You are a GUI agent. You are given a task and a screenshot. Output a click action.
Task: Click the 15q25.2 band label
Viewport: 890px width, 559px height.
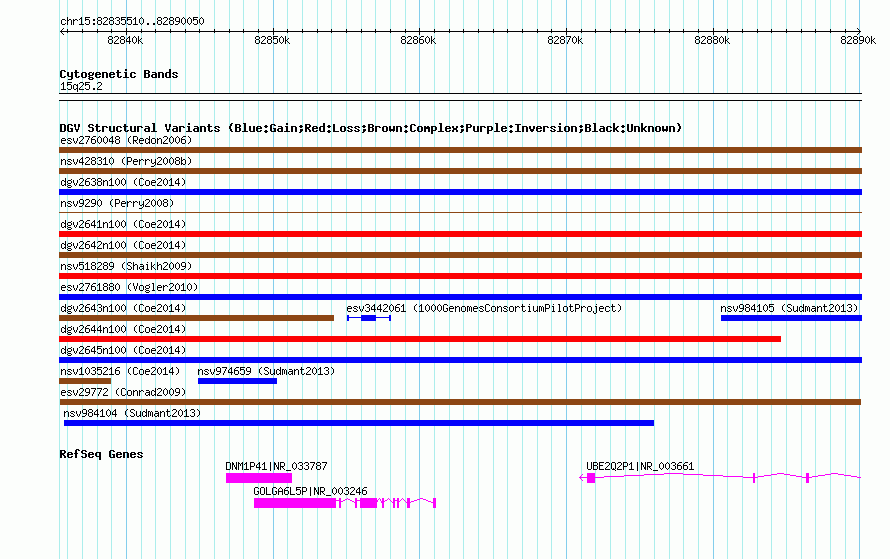tap(81, 86)
